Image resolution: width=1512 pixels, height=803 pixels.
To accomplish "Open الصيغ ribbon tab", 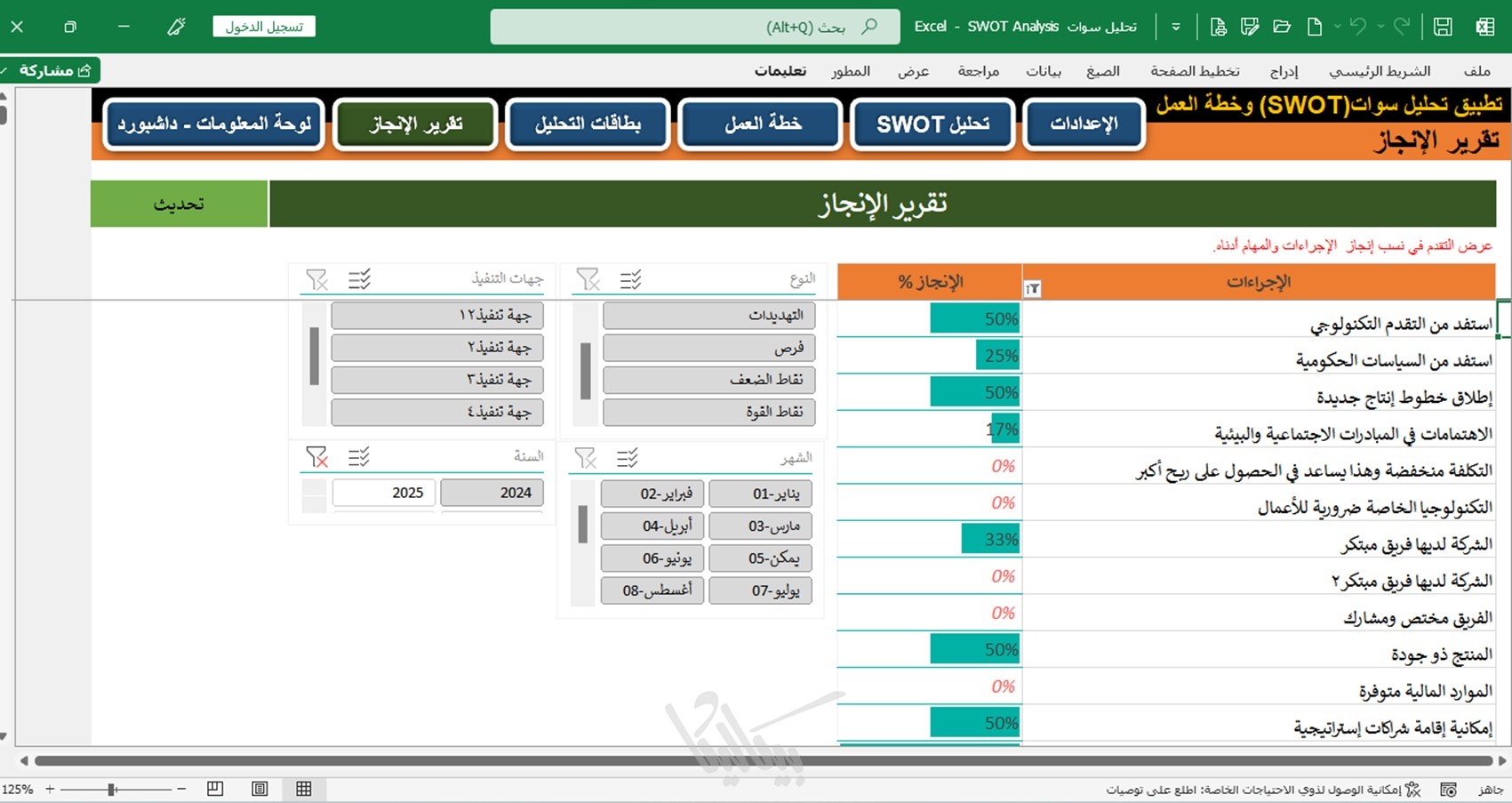I will (x=1103, y=71).
